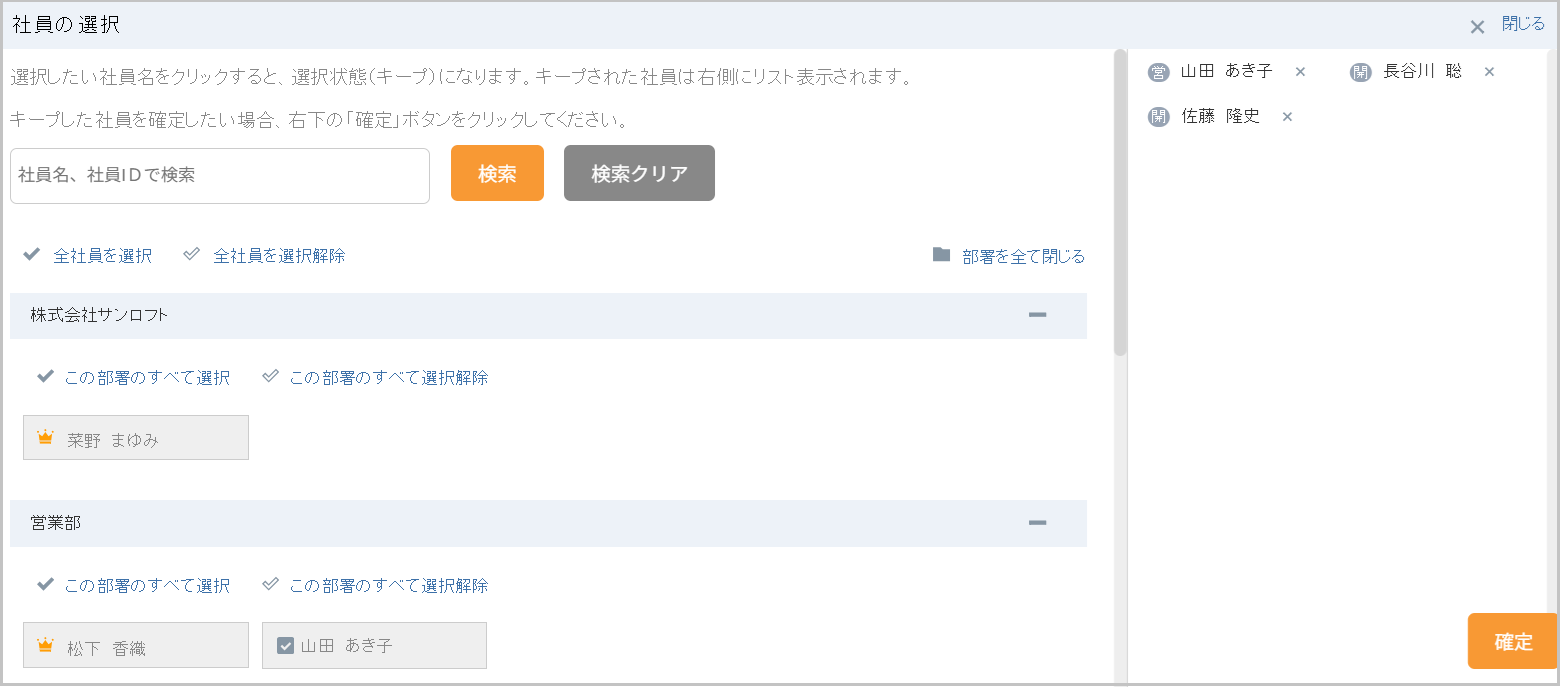Click the 開 badge beside 長谷川 聡
This screenshot has height=687, width=1560.
(1361, 72)
